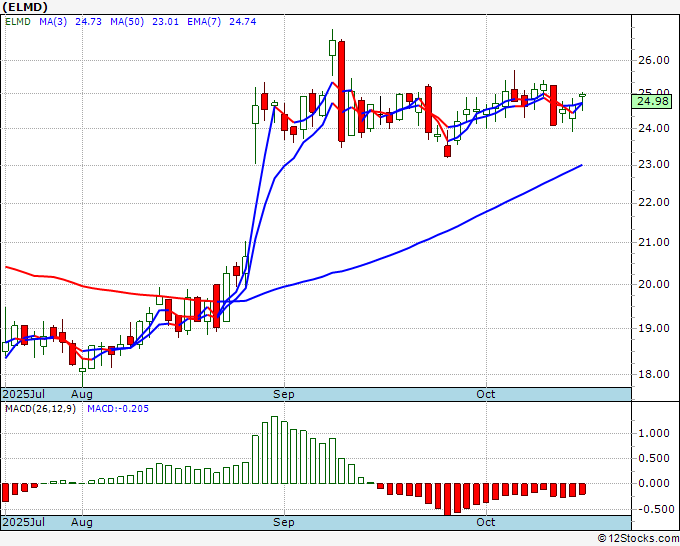The width and height of the screenshot is (680, 546).
Task: Click the (ELMD) chart title
Action: coord(25,7)
